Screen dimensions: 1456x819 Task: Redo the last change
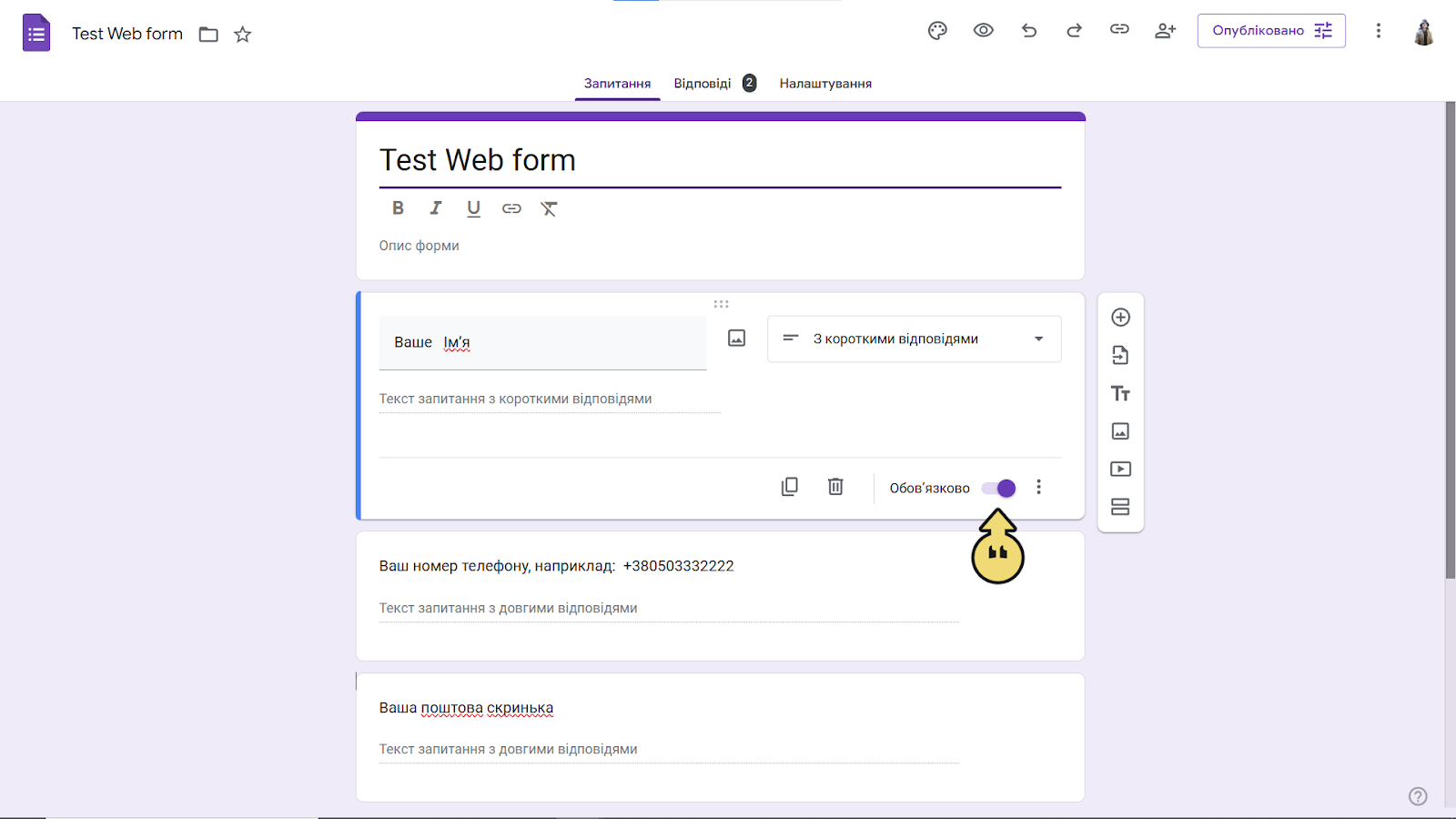pyautogui.click(x=1074, y=30)
